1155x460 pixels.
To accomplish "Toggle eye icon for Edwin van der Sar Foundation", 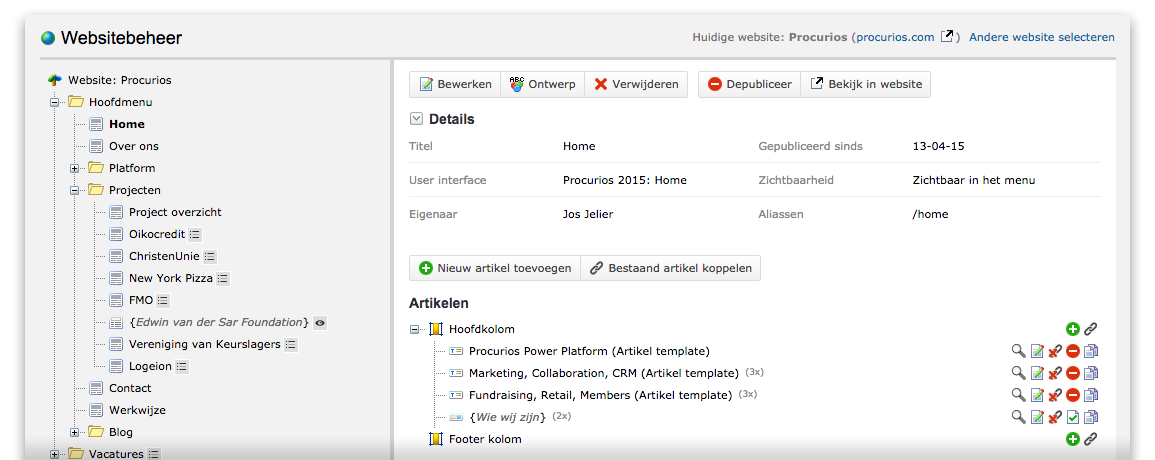I will tap(320, 322).
